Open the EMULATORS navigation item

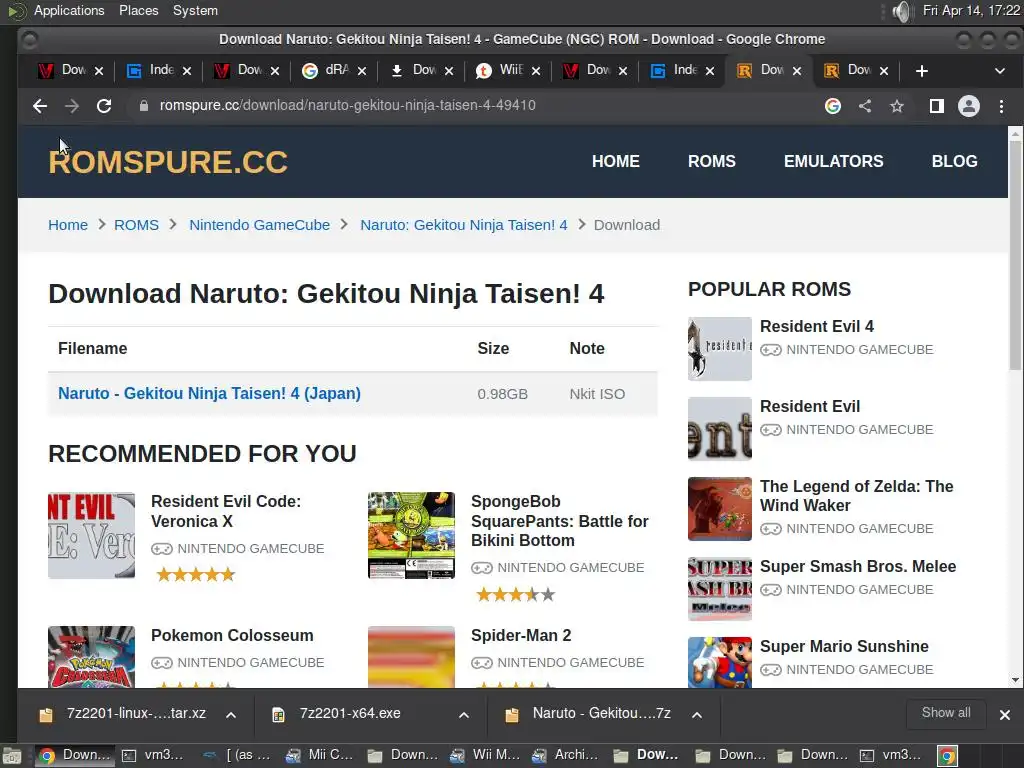point(833,161)
